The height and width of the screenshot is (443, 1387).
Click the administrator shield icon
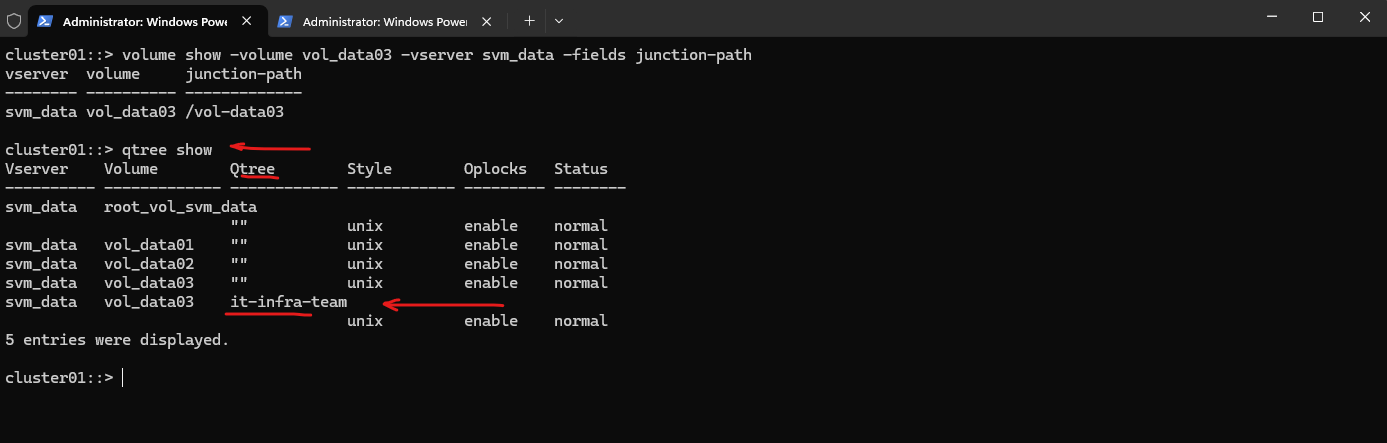pos(14,20)
